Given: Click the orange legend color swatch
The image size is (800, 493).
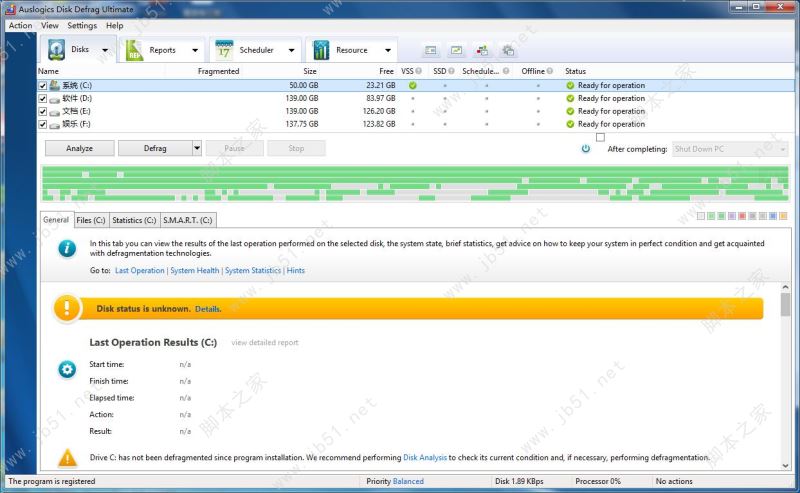Looking at the screenshot, I should [783, 216].
